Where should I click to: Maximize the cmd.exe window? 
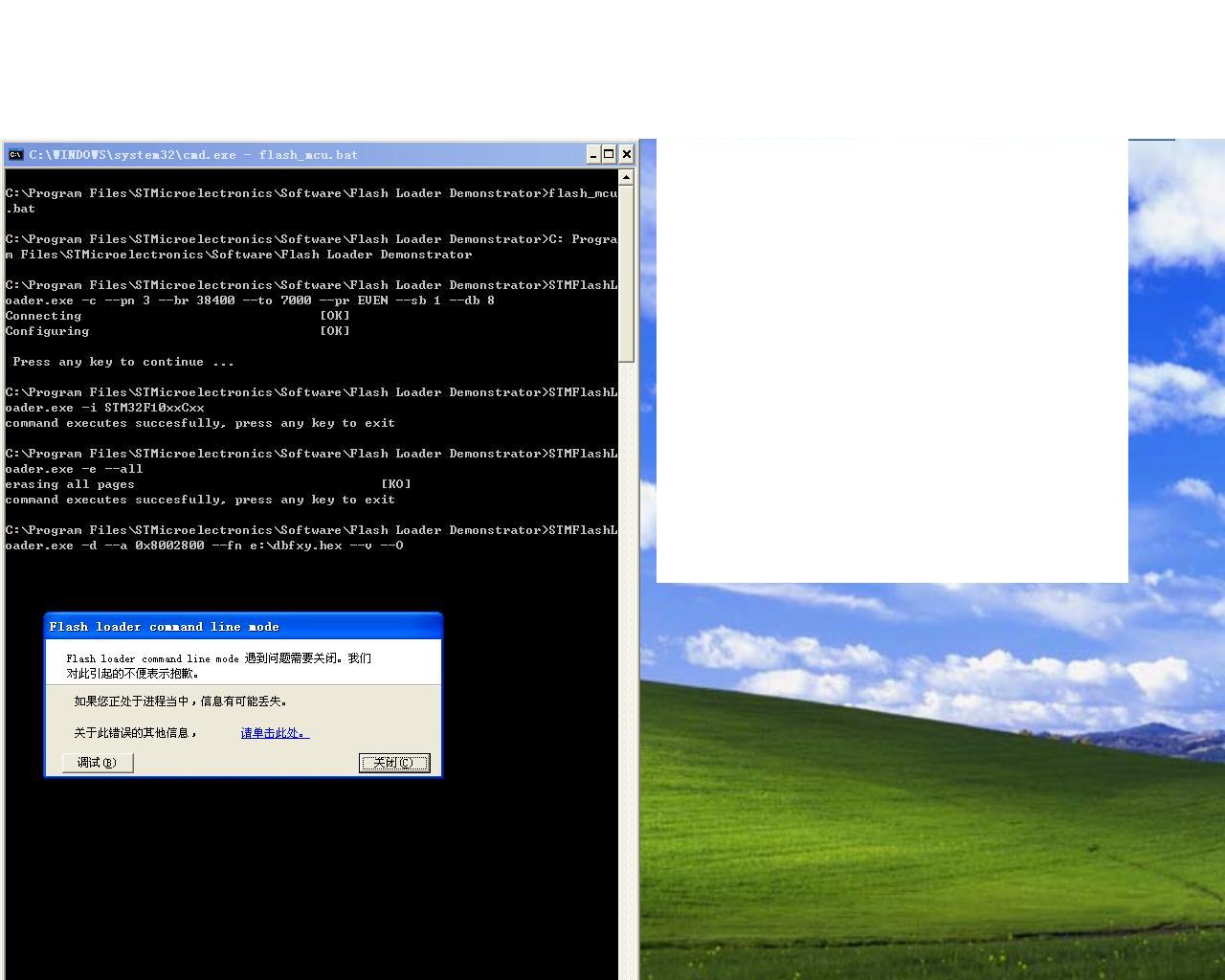pos(609,154)
